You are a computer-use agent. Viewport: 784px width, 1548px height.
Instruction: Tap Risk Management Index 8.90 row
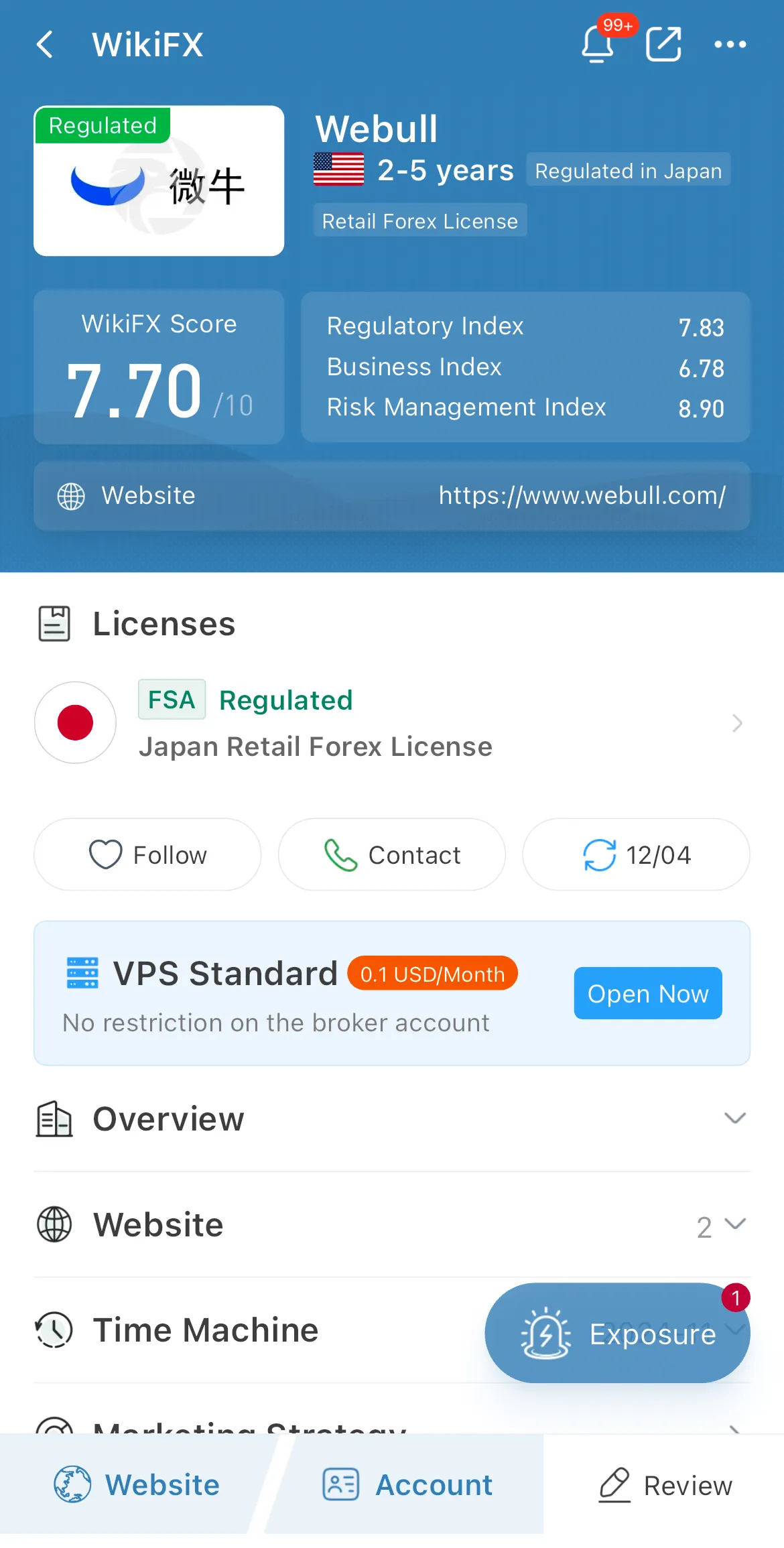[x=525, y=407]
